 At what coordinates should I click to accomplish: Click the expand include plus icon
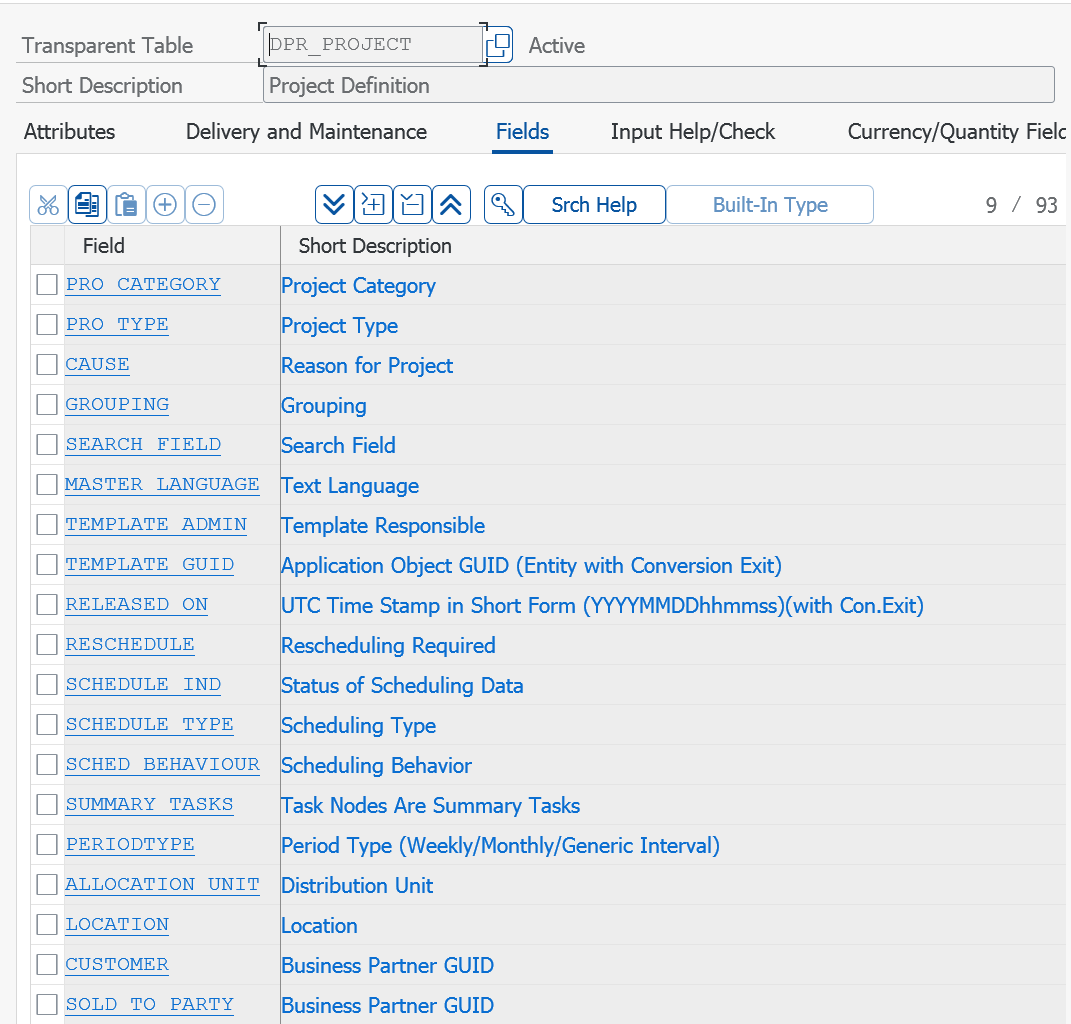(x=373, y=204)
